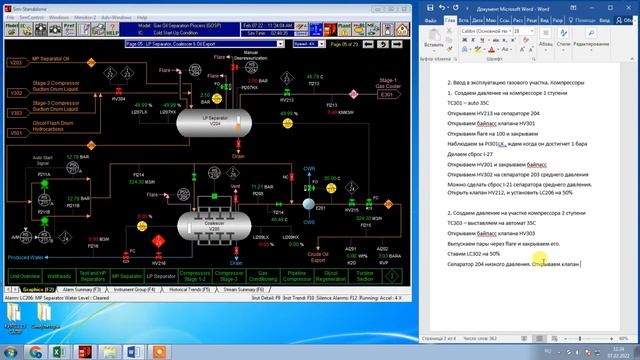Expand the Стили styles group
640x360 pixels.
(x=563, y=40)
